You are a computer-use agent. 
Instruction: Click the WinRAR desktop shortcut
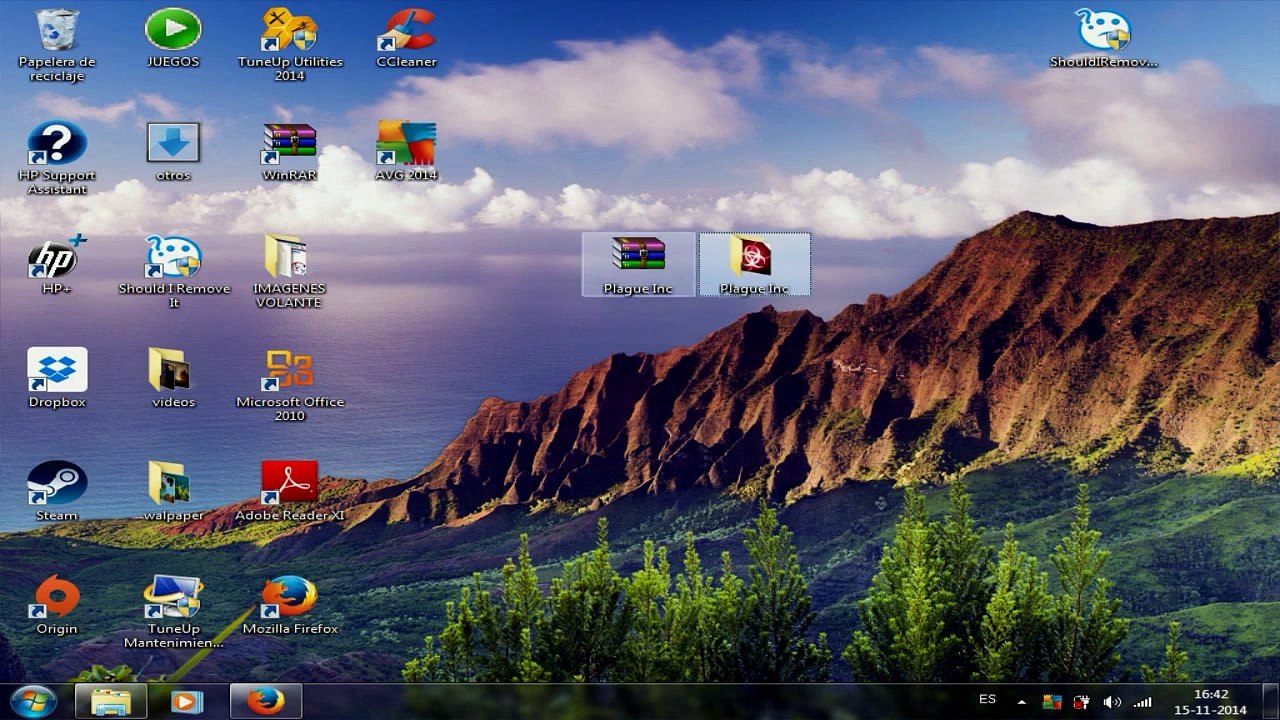(290, 152)
